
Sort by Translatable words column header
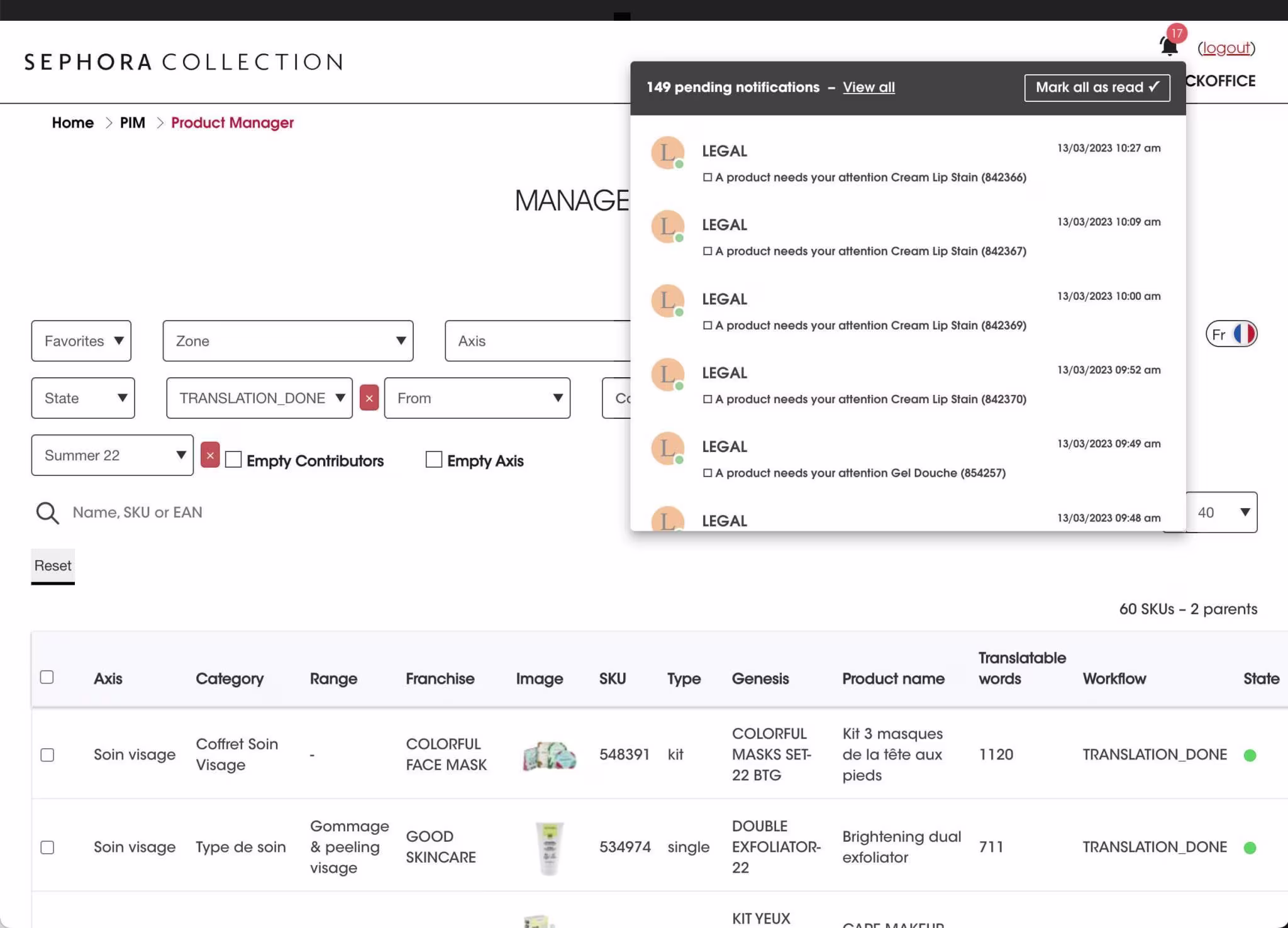(x=1022, y=668)
